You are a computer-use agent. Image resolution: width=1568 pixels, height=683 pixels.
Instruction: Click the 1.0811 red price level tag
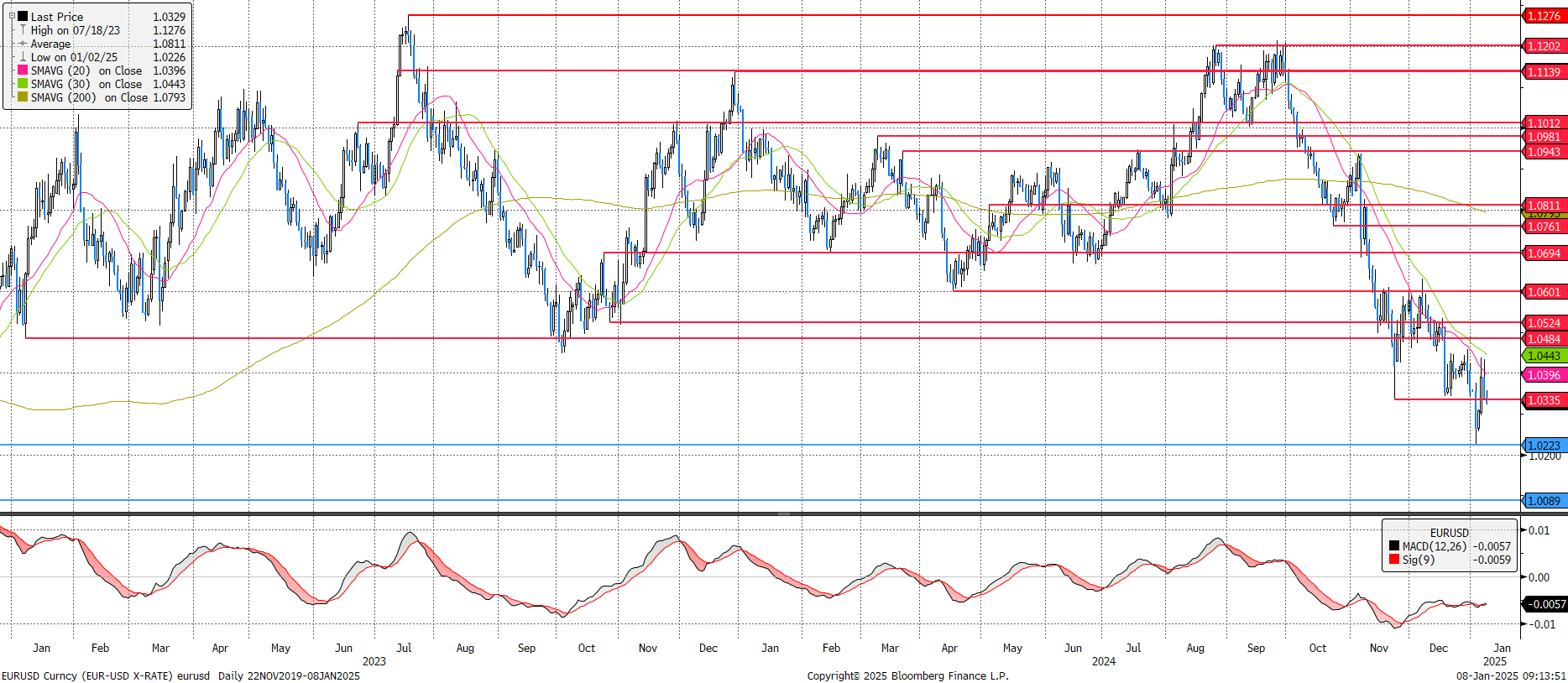click(x=1544, y=206)
